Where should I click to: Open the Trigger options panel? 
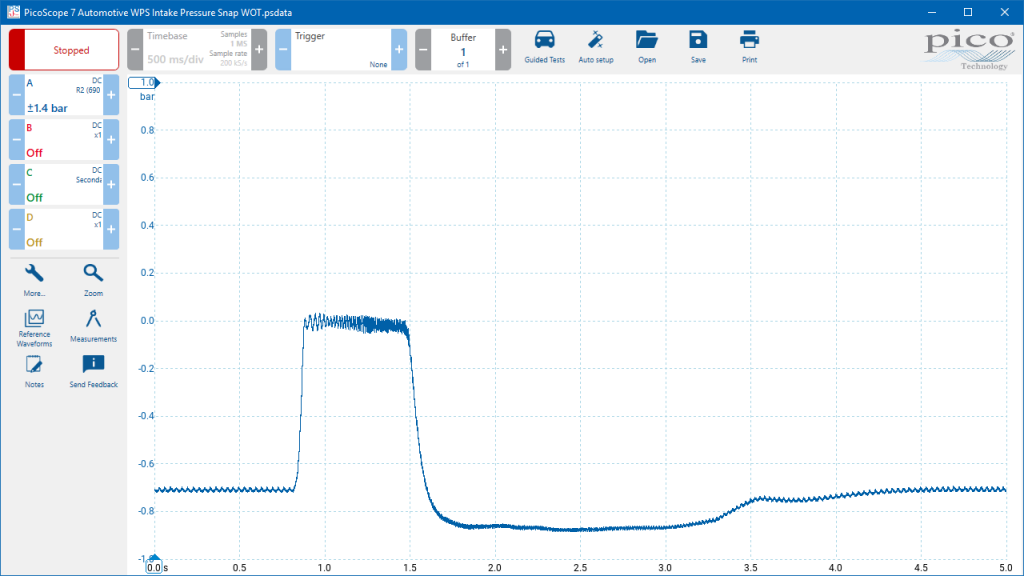click(341, 50)
